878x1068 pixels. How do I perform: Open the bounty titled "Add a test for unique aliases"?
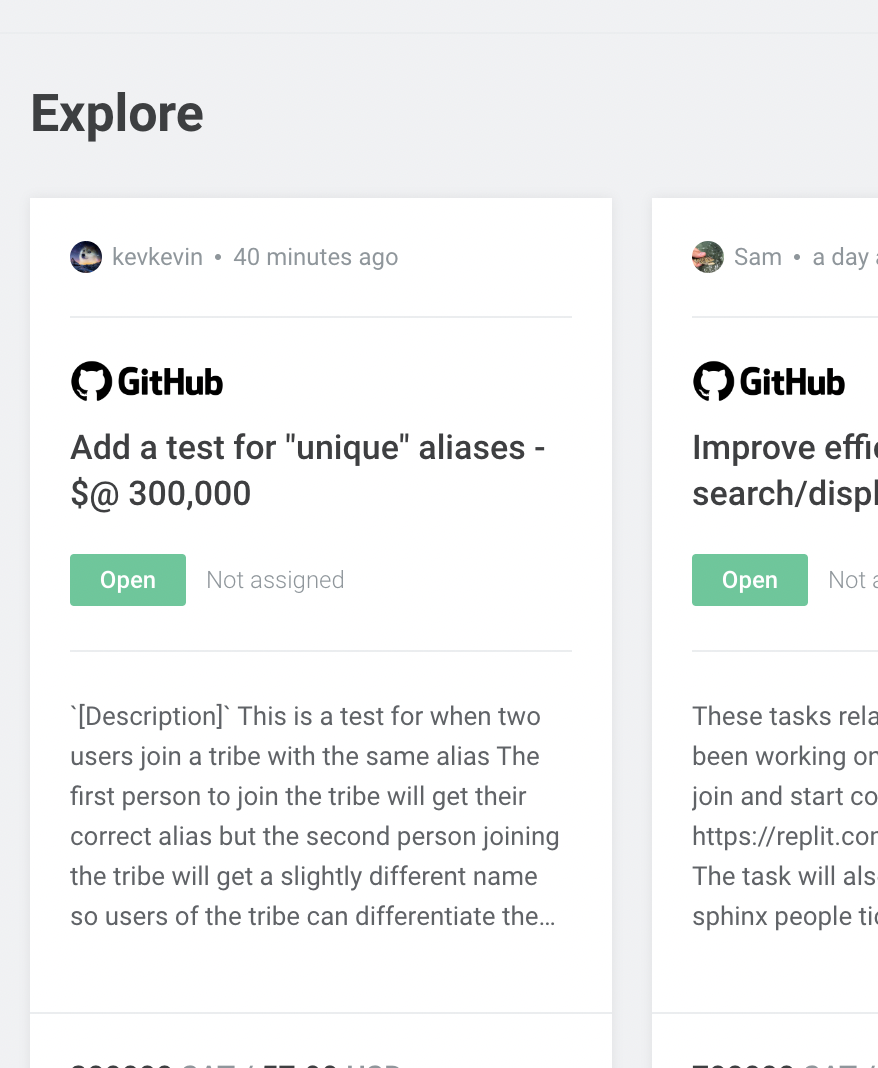click(x=306, y=470)
